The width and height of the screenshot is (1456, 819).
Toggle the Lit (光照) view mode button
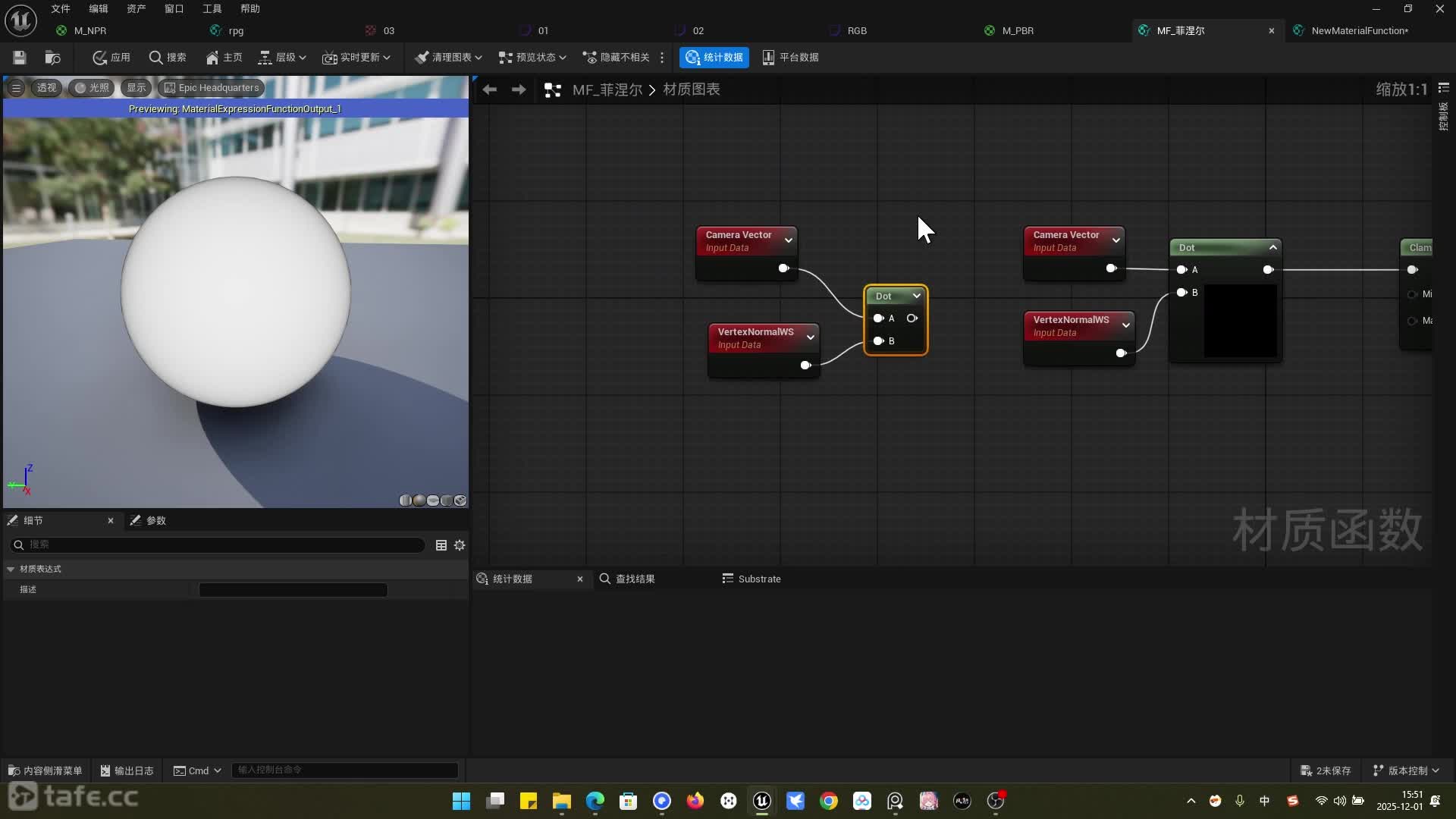[x=91, y=88]
